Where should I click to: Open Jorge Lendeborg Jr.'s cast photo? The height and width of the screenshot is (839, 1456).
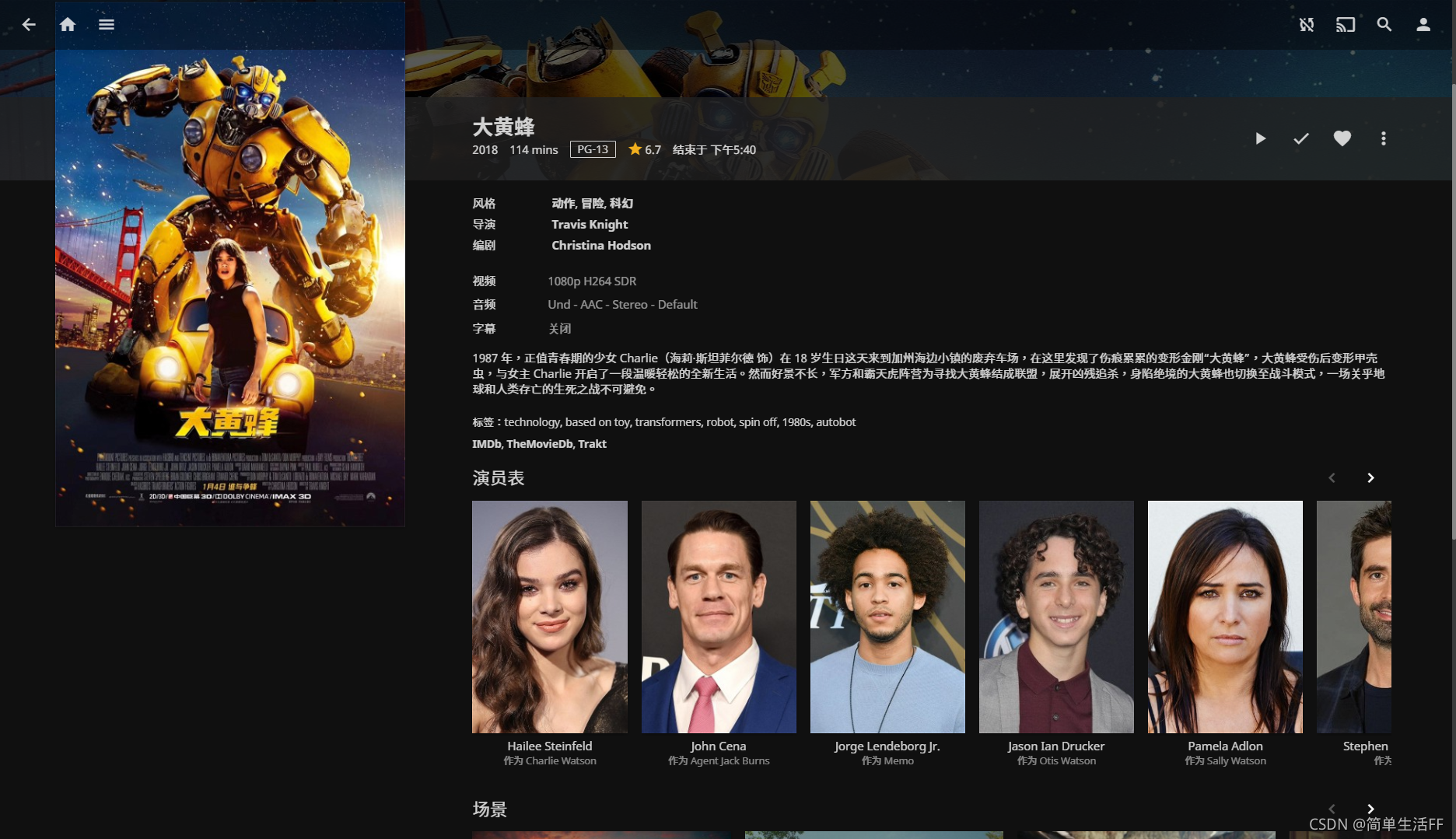(887, 617)
